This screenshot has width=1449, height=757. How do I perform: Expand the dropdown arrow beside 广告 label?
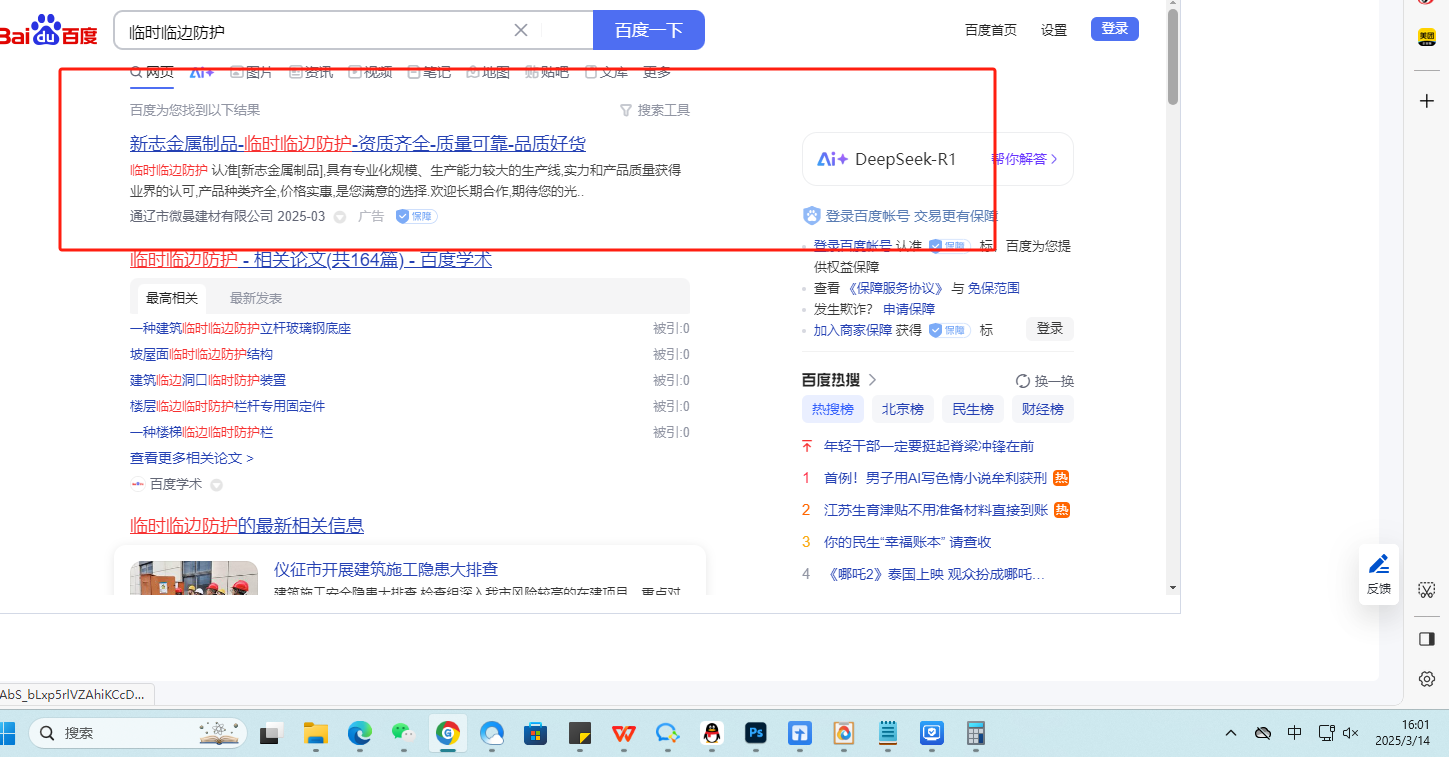(340, 217)
